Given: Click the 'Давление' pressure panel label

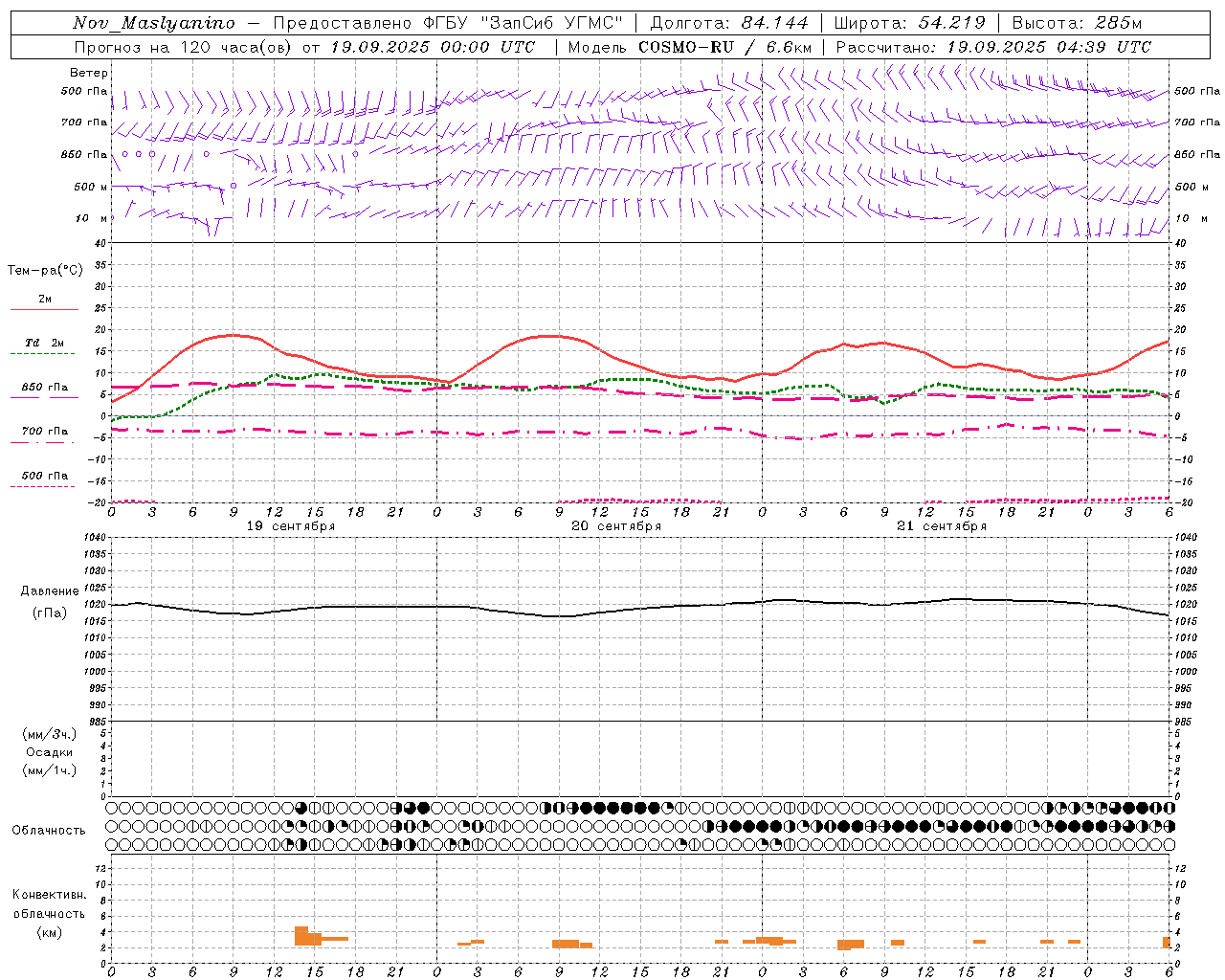Looking at the screenshot, I should tap(50, 591).
